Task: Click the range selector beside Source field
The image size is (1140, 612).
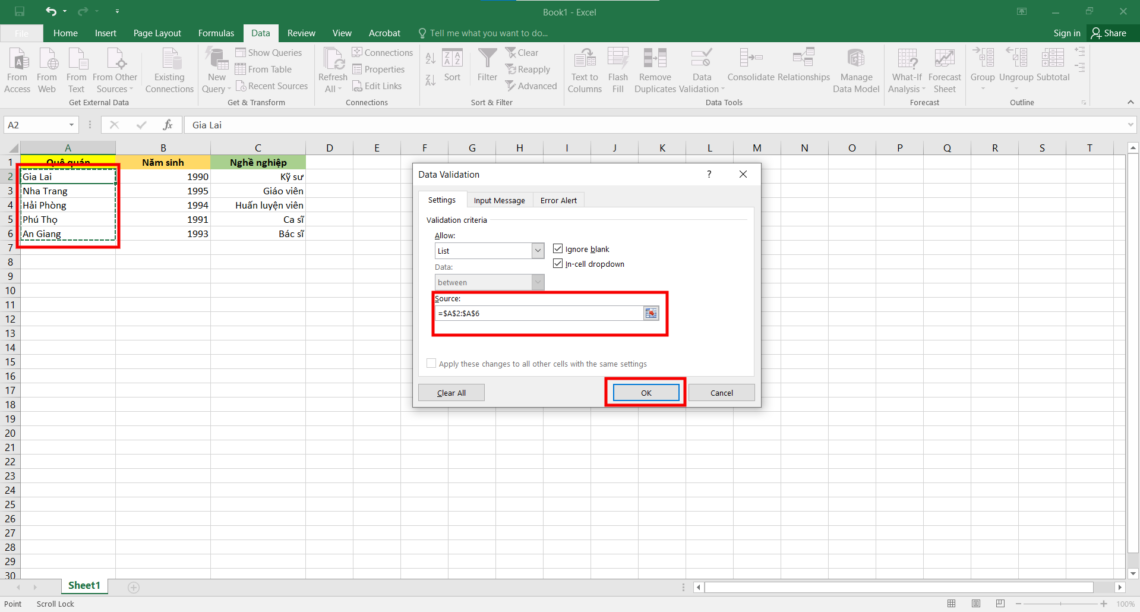Action: (x=651, y=313)
